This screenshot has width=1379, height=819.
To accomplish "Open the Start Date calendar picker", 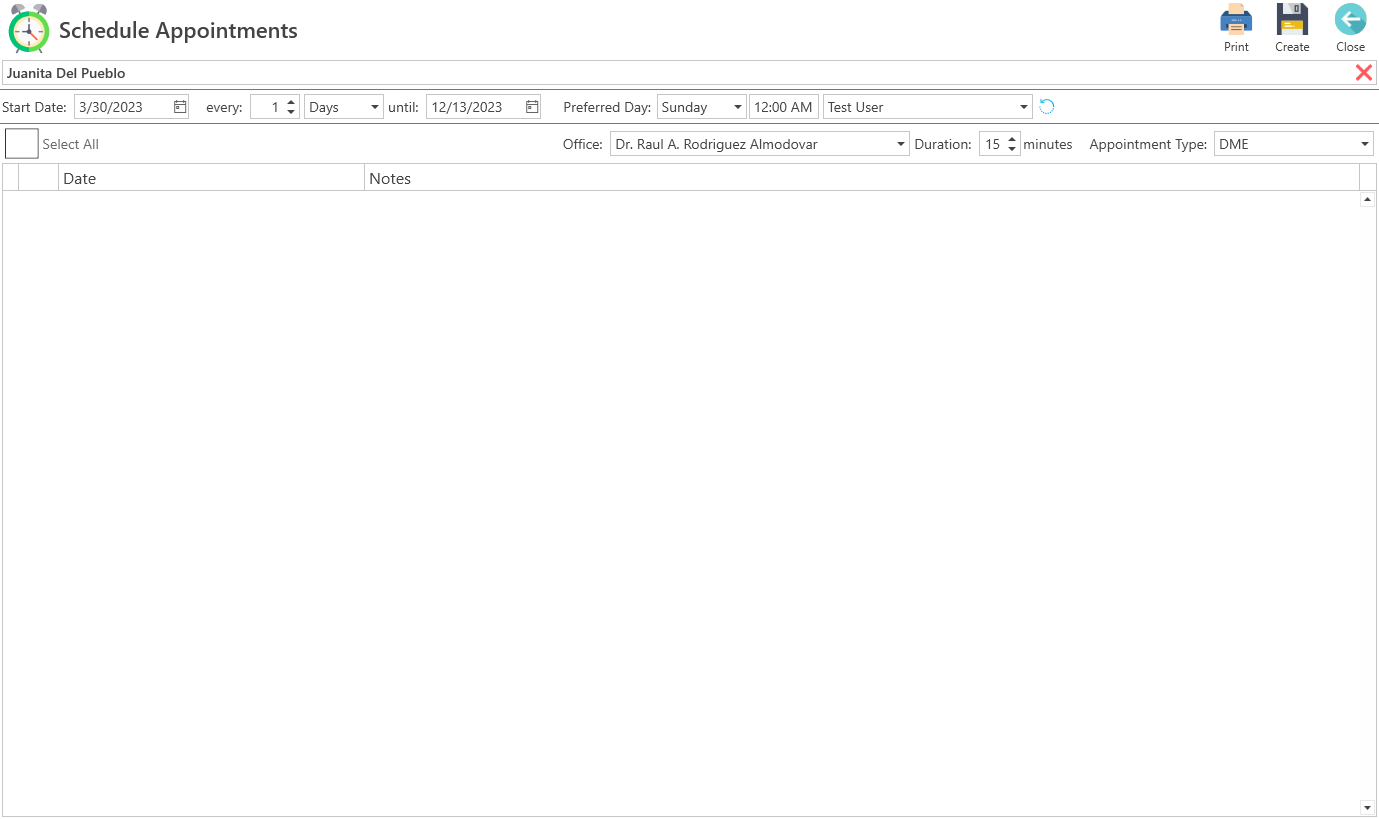I will pyautogui.click(x=180, y=107).
